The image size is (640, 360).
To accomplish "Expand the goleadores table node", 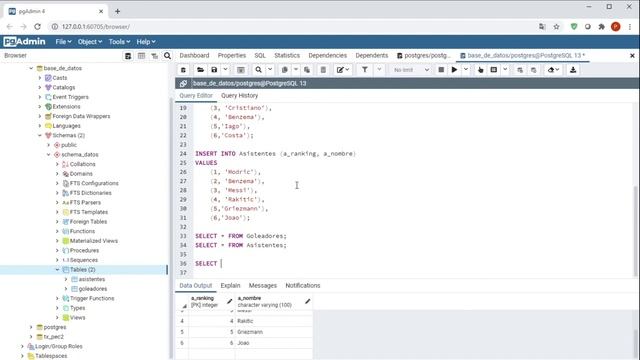I will (66, 289).
